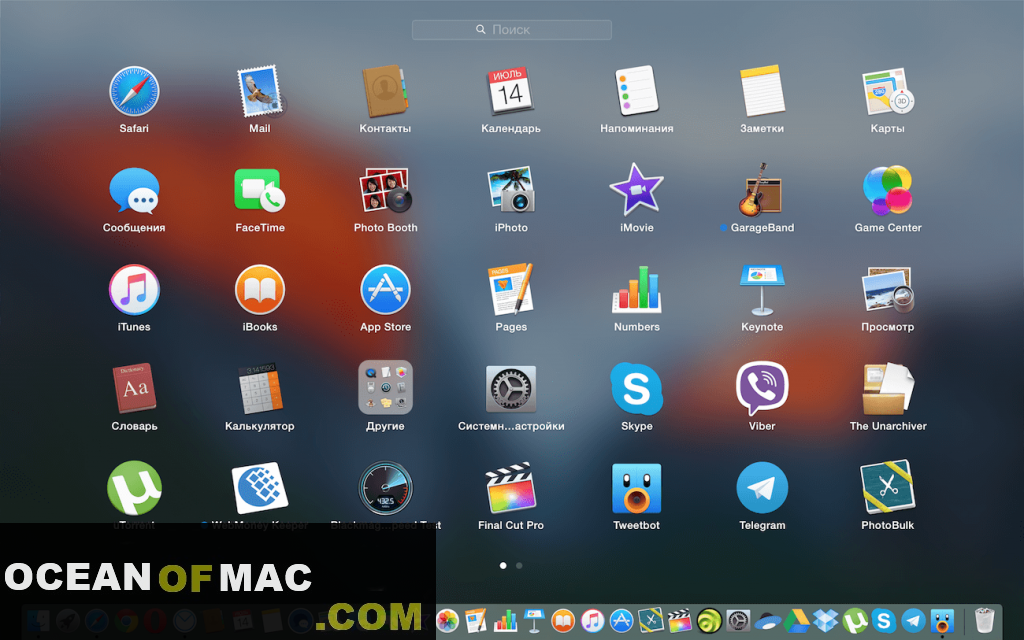The width and height of the screenshot is (1024, 640).
Task: Launch the Карты maps app
Action: click(x=888, y=91)
